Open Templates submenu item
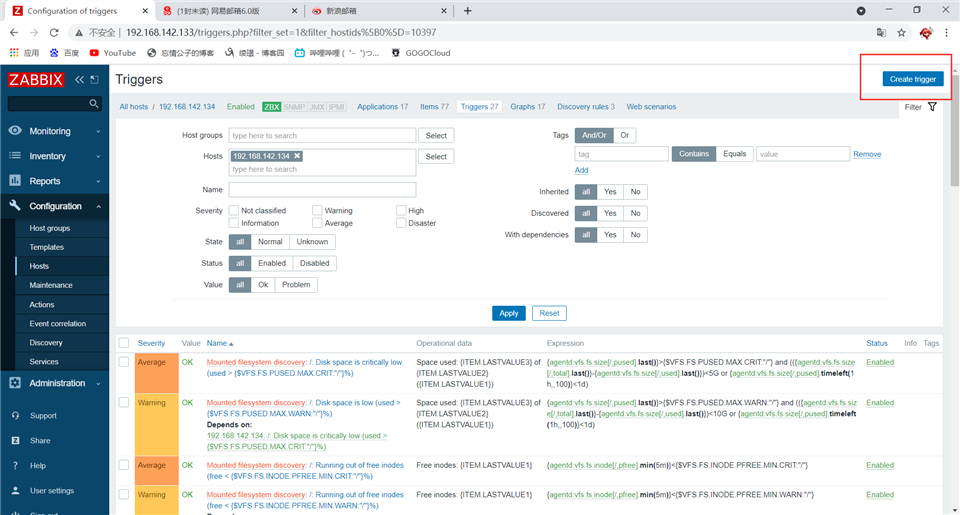This screenshot has width=960, height=515. [x=47, y=247]
